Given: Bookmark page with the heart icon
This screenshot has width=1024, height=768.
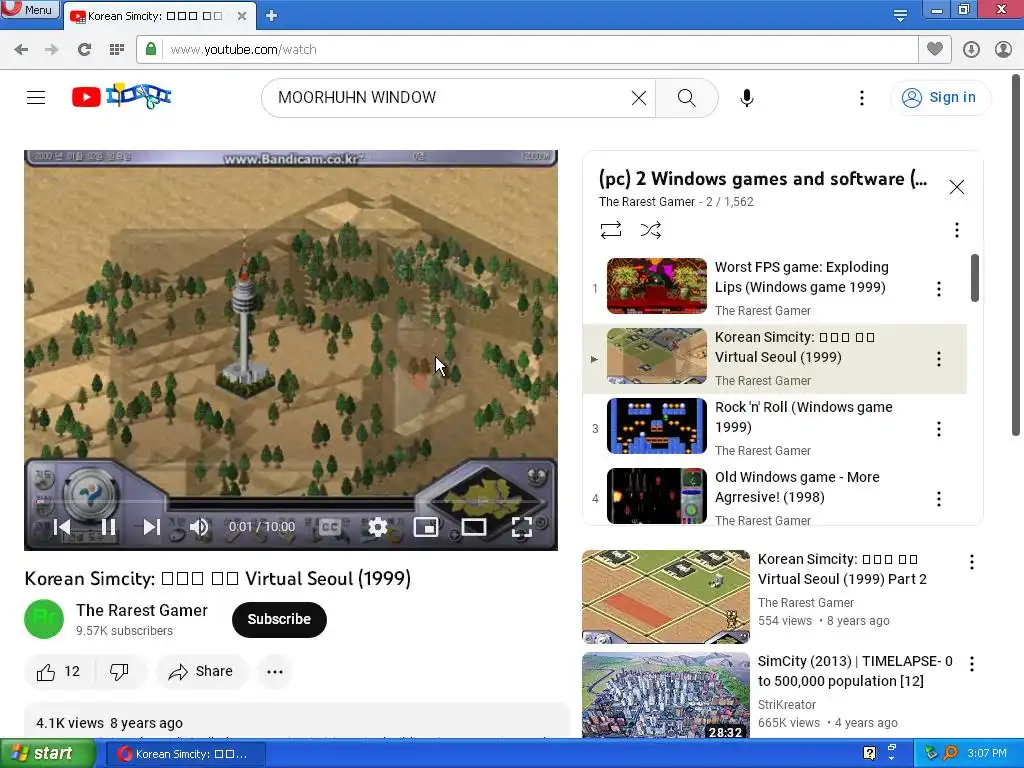Looking at the screenshot, I should coord(935,49).
